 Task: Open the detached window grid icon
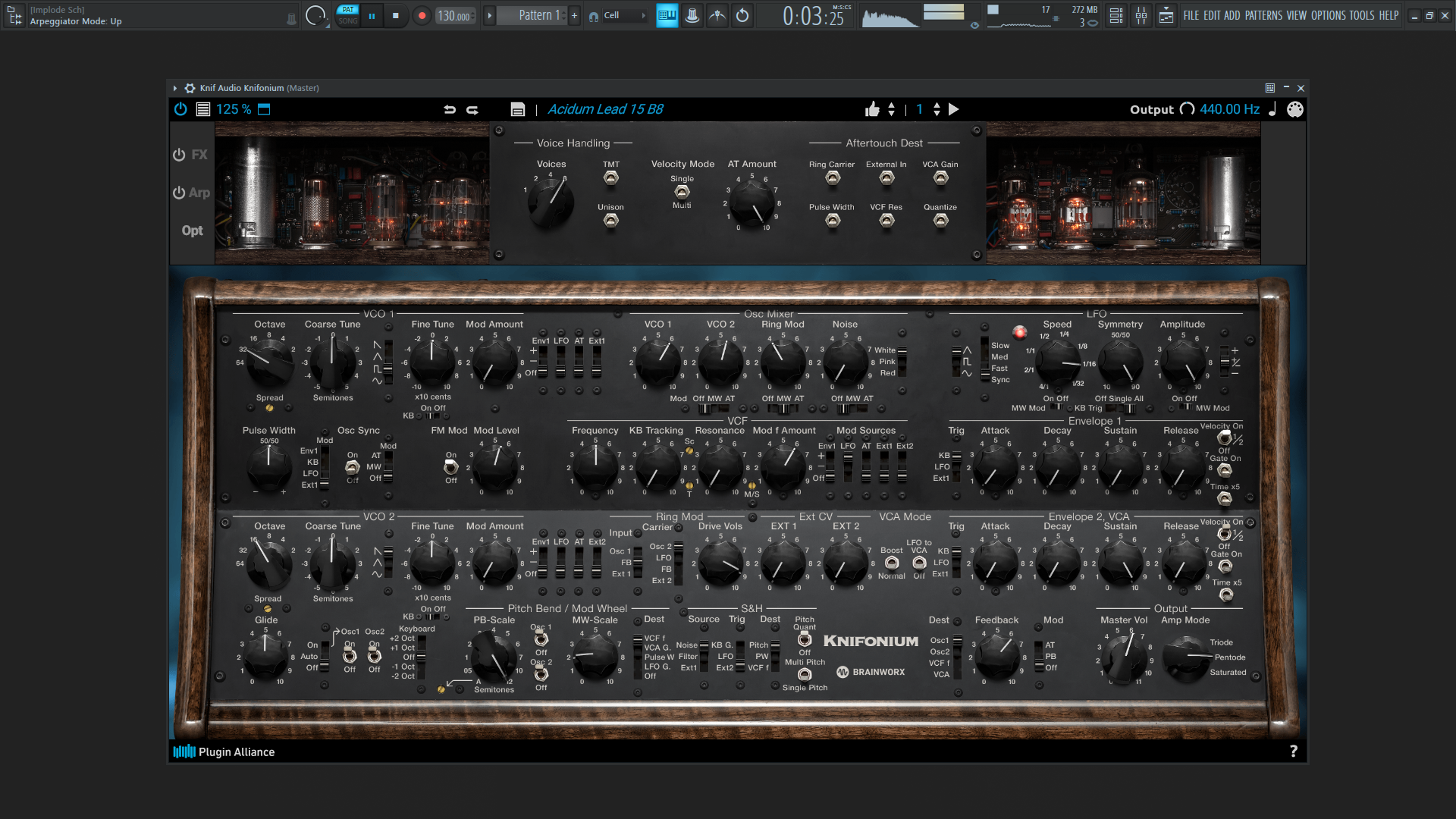pyautogui.click(x=1269, y=88)
